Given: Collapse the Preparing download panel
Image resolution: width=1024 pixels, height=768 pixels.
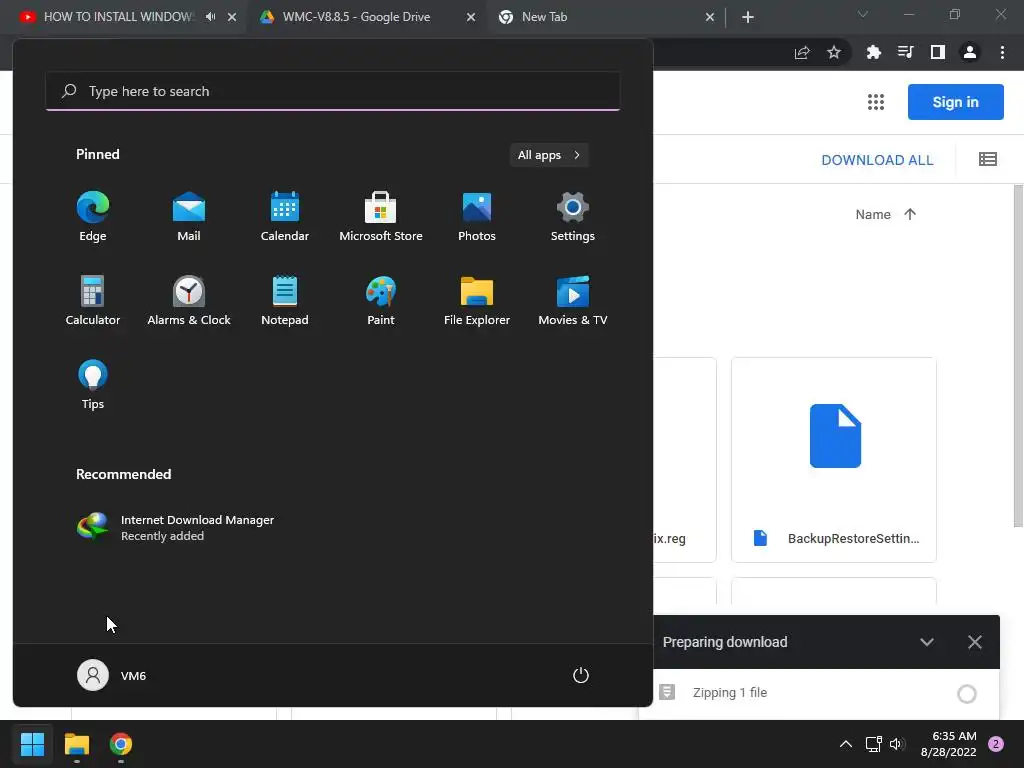Looking at the screenshot, I should tap(926, 642).
